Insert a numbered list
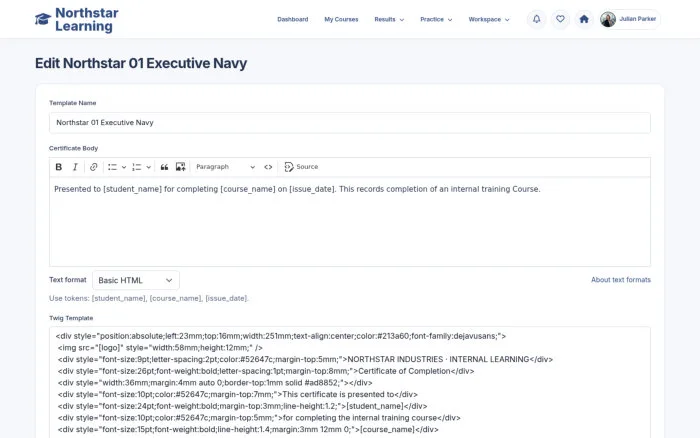This screenshot has width=700, height=438. pyautogui.click(x=137, y=167)
